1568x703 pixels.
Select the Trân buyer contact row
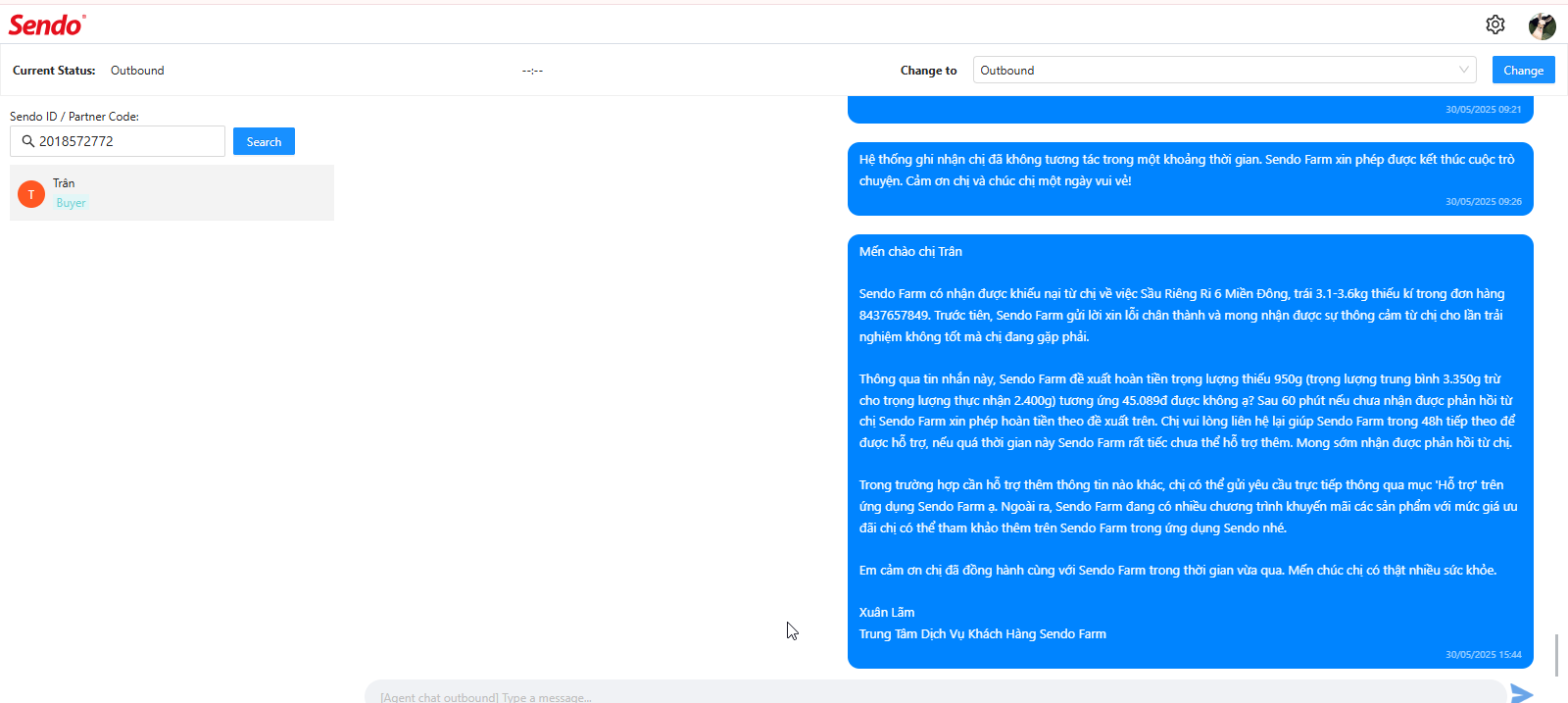click(x=171, y=192)
